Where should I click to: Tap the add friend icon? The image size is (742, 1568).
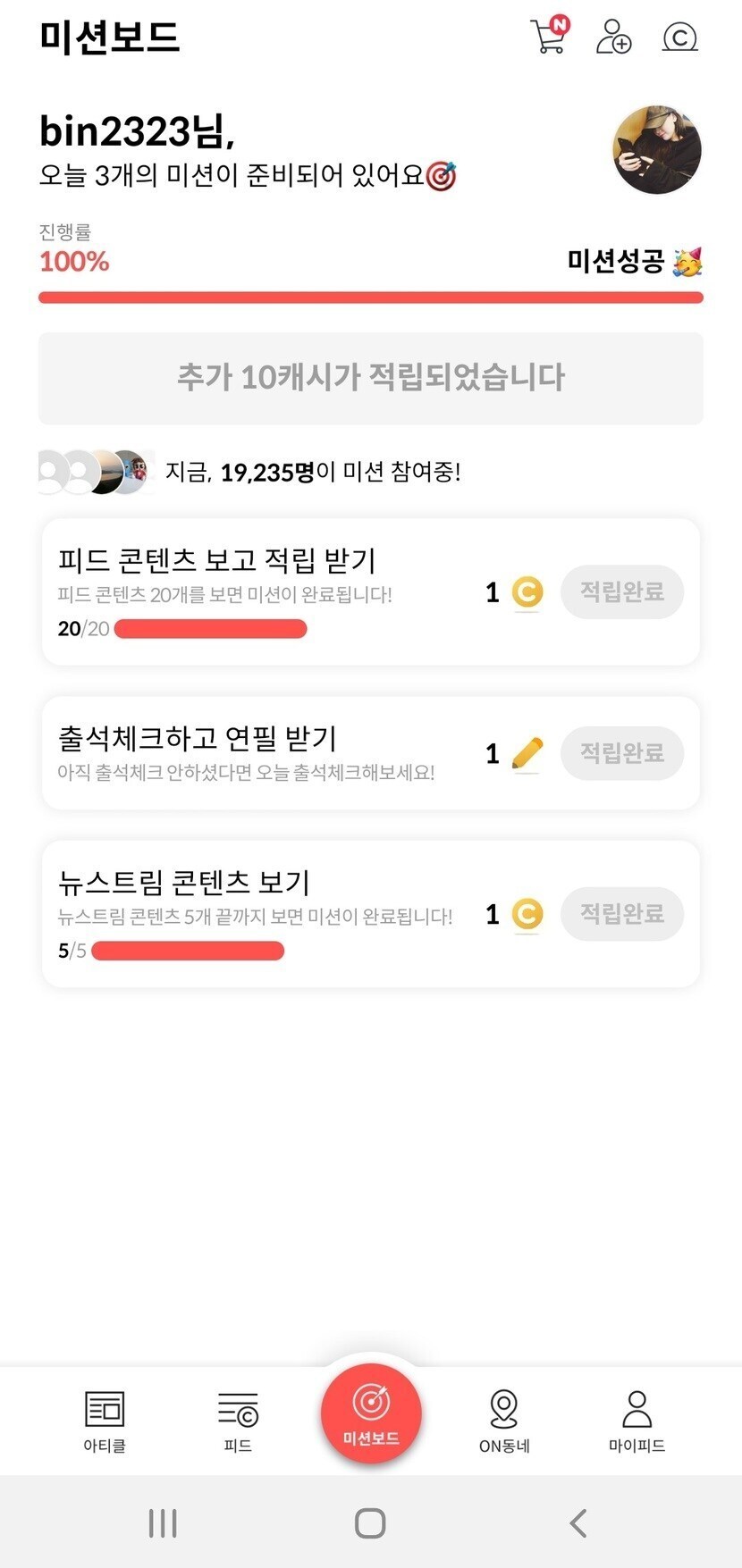click(613, 37)
